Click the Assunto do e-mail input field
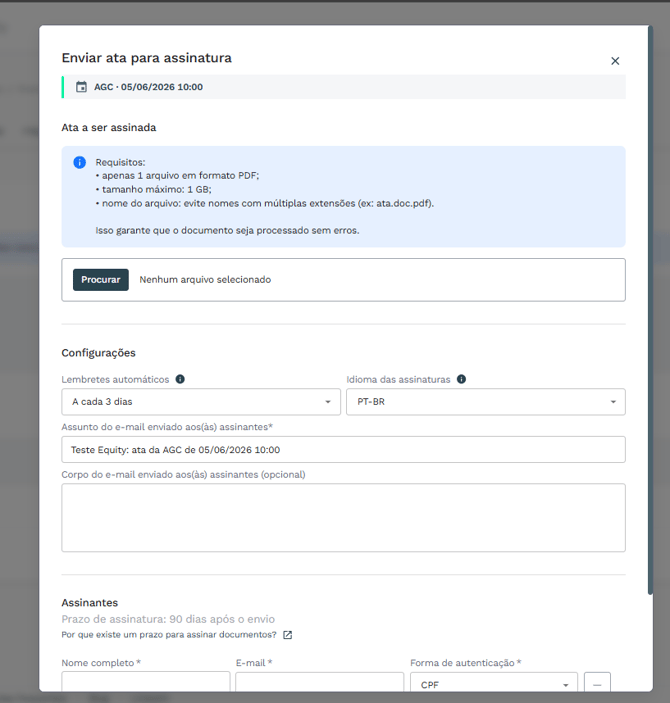 (x=344, y=450)
